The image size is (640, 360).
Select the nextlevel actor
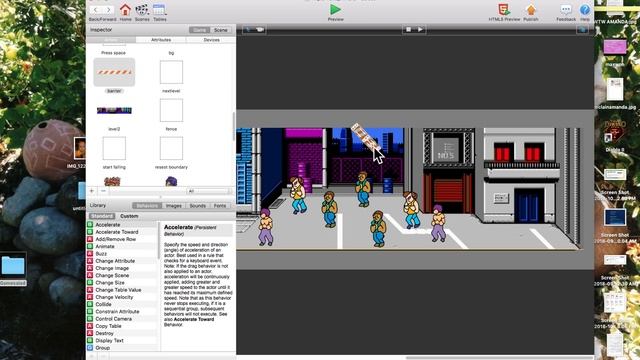point(171,72)
